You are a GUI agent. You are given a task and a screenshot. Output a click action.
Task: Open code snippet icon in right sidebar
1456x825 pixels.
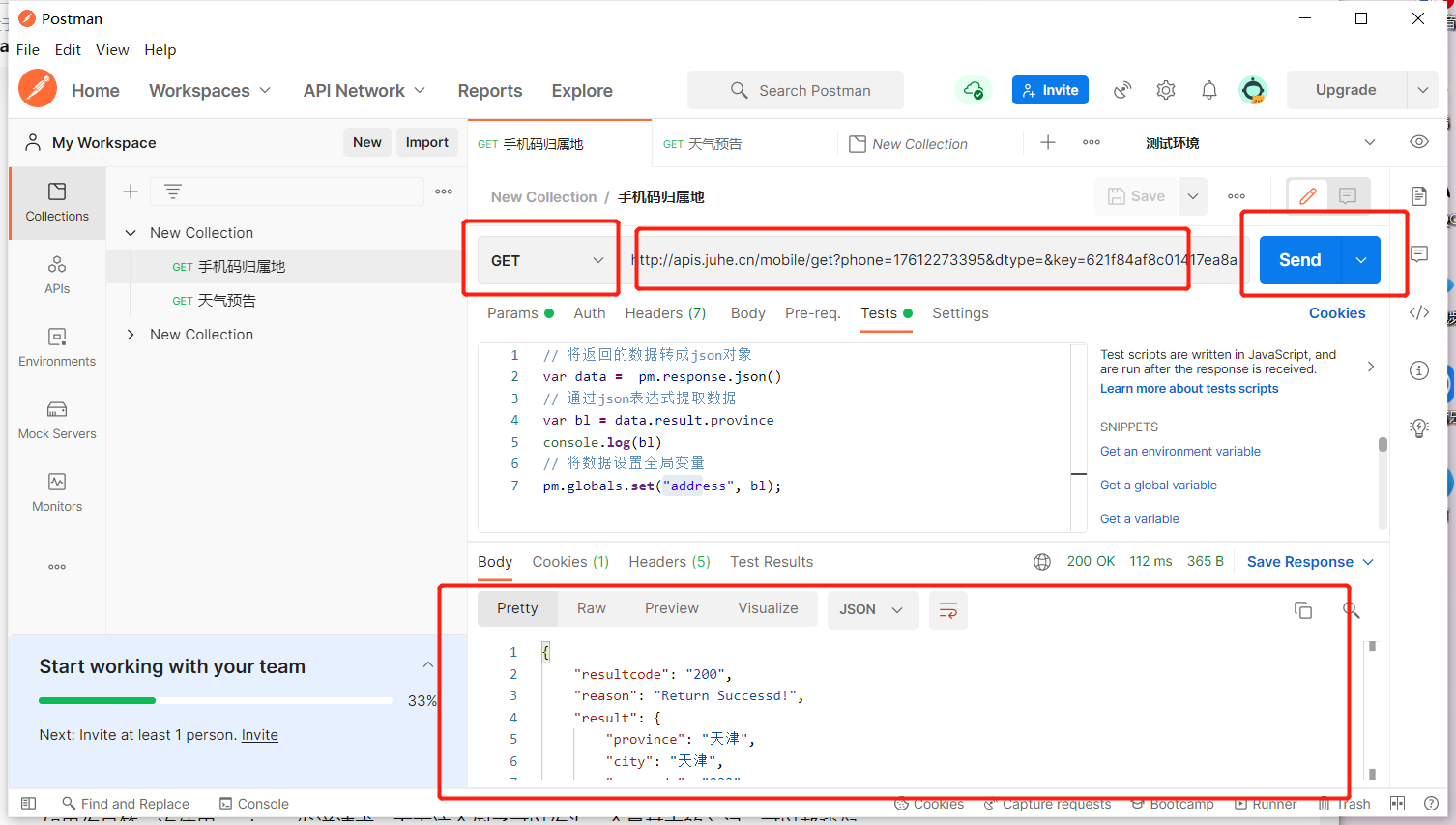pyautogui.click(x=1419, y=312)
